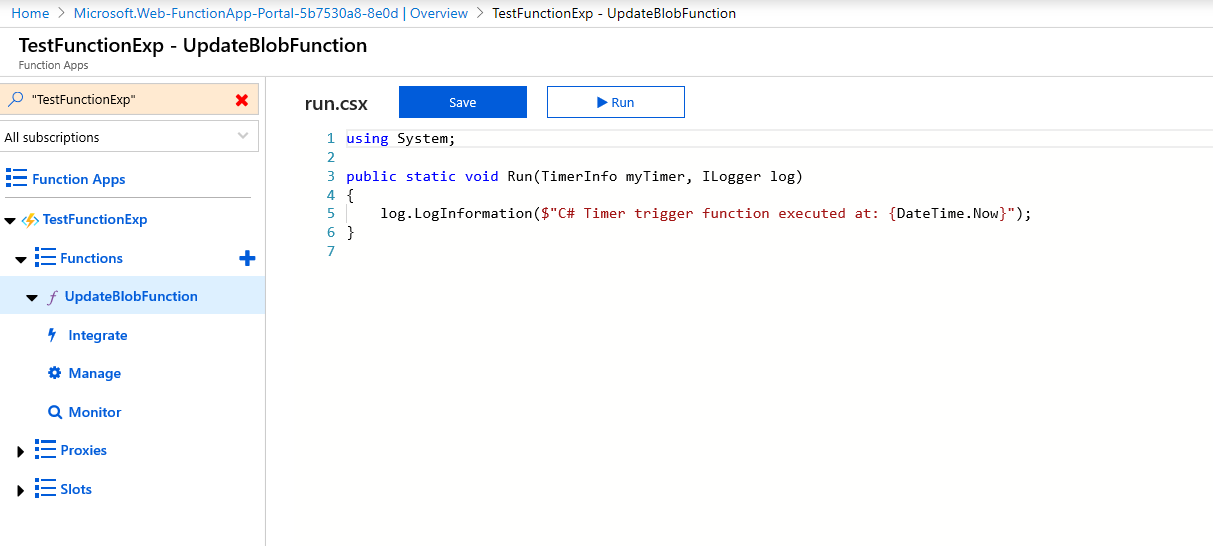Add a new function with plus icon

click(247, 258)
